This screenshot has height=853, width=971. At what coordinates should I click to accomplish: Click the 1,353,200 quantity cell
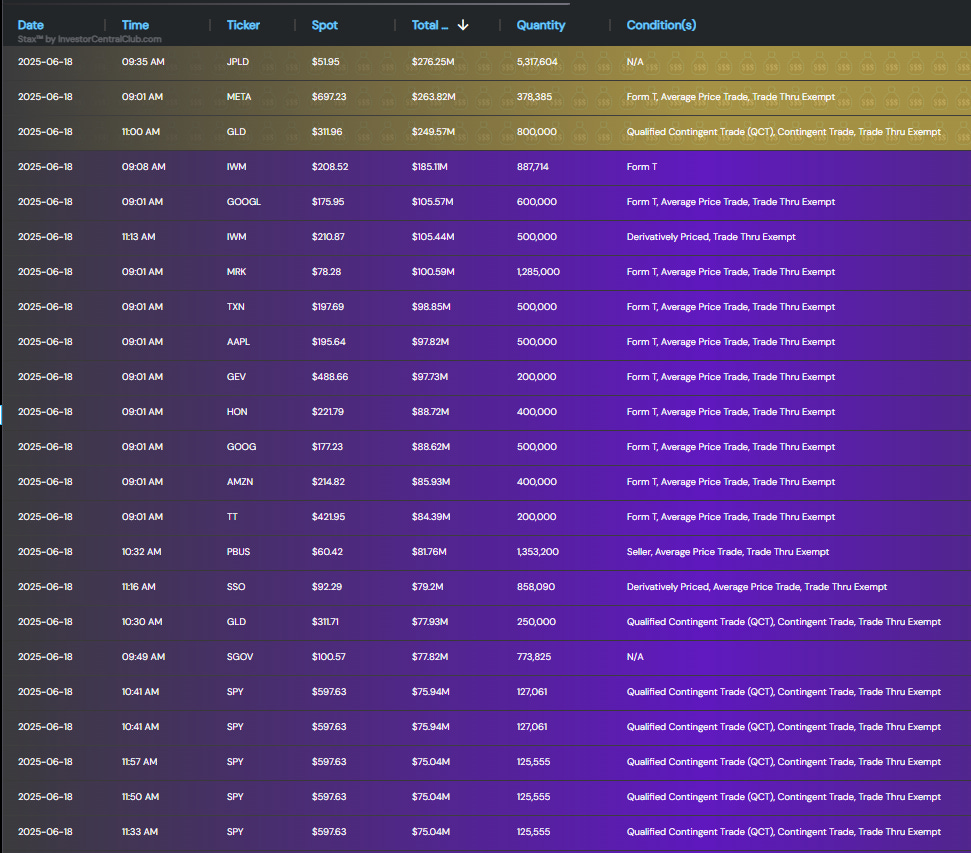[538, 552]
